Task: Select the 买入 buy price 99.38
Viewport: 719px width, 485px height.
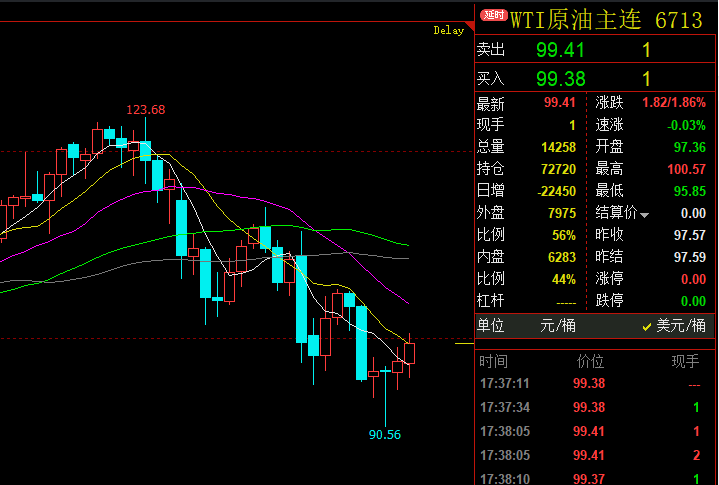Action: click(560, 79)
